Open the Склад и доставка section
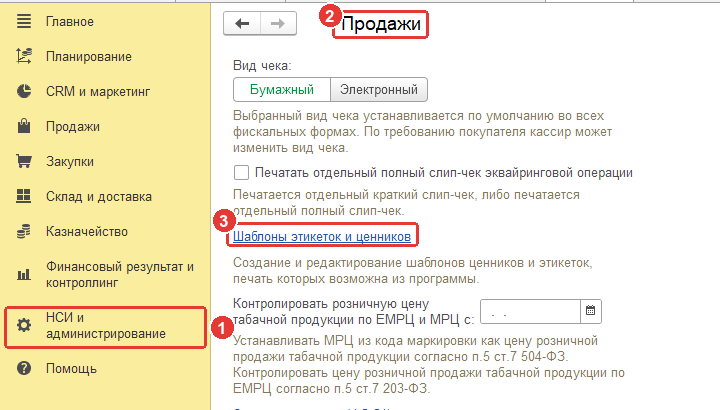This screenshot has width=720, height=410. coord(99,197)
